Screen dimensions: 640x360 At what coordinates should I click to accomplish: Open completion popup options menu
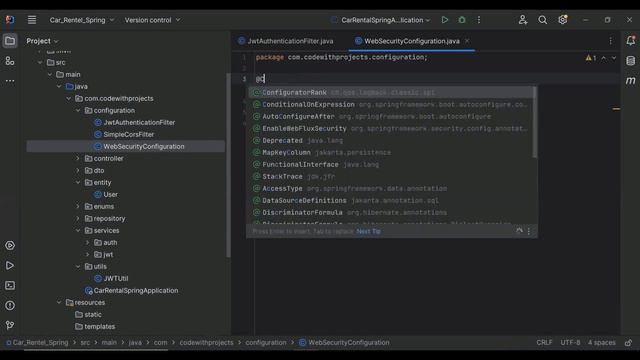[529, 231]
